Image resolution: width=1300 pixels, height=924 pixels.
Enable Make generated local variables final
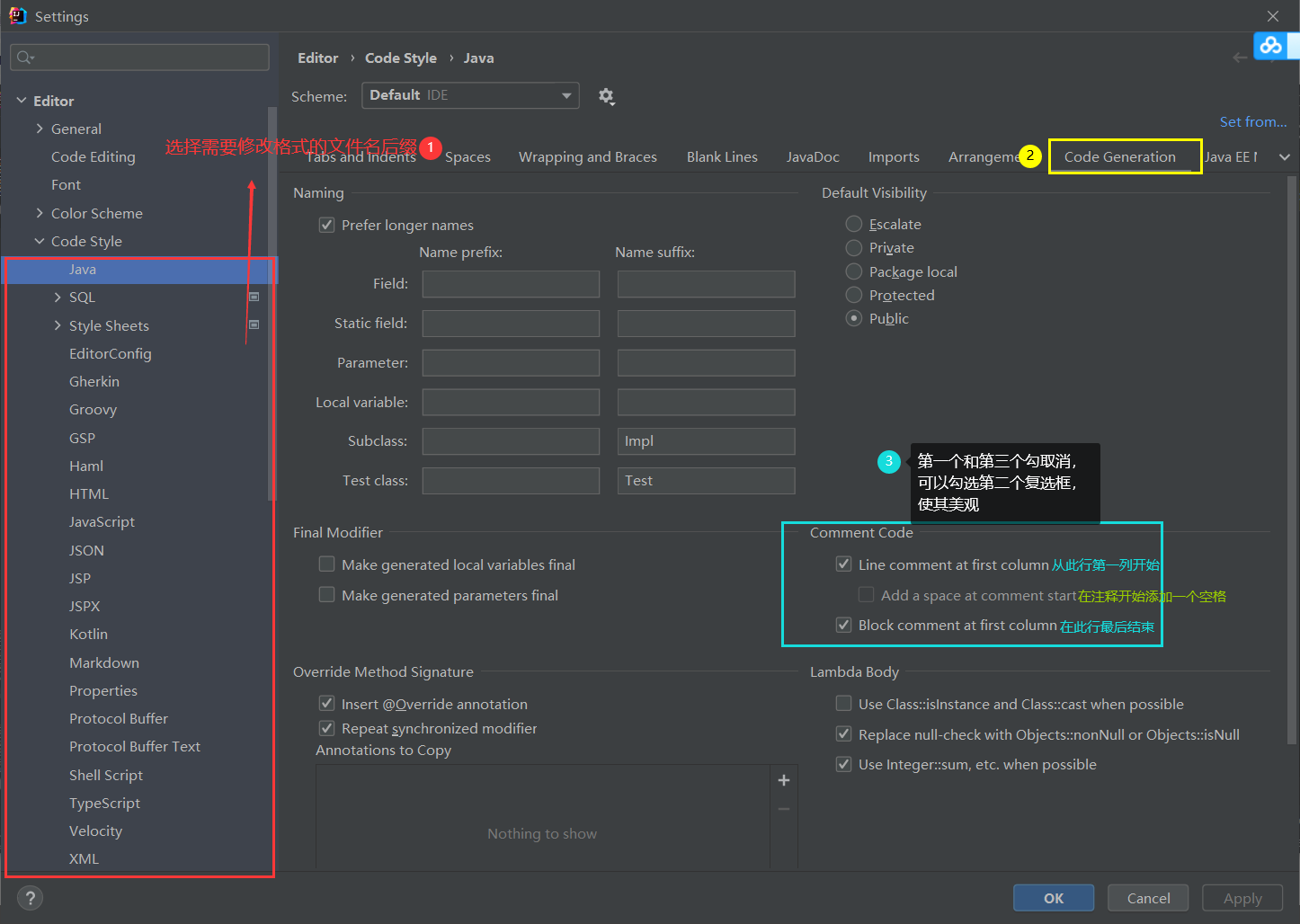click(327, 564)
